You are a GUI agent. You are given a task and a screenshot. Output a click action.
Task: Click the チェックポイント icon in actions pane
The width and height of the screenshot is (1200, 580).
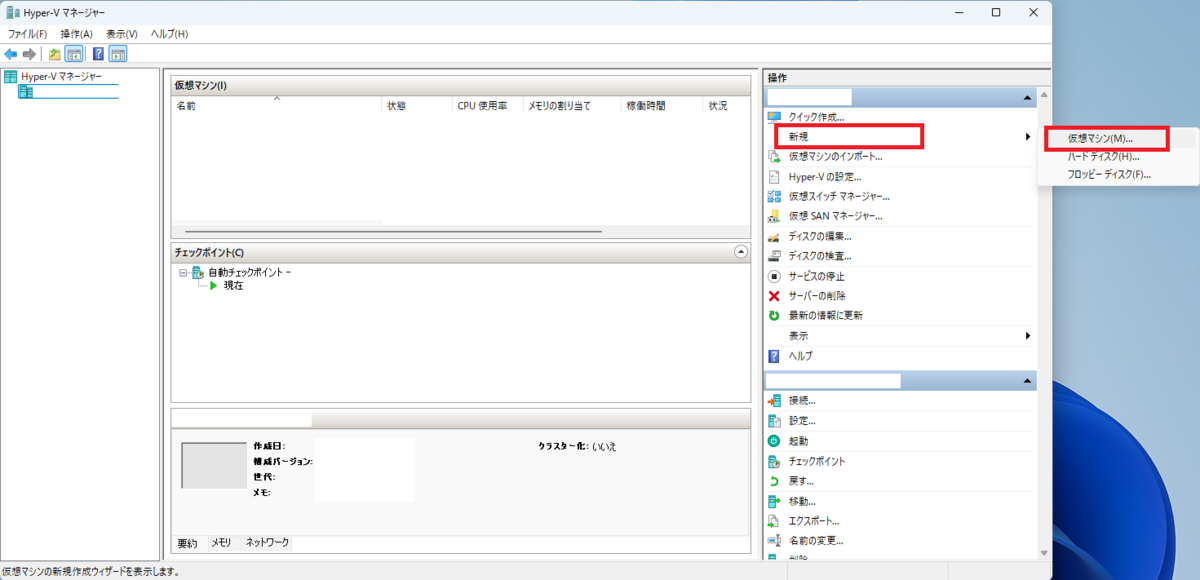[773, 461]
